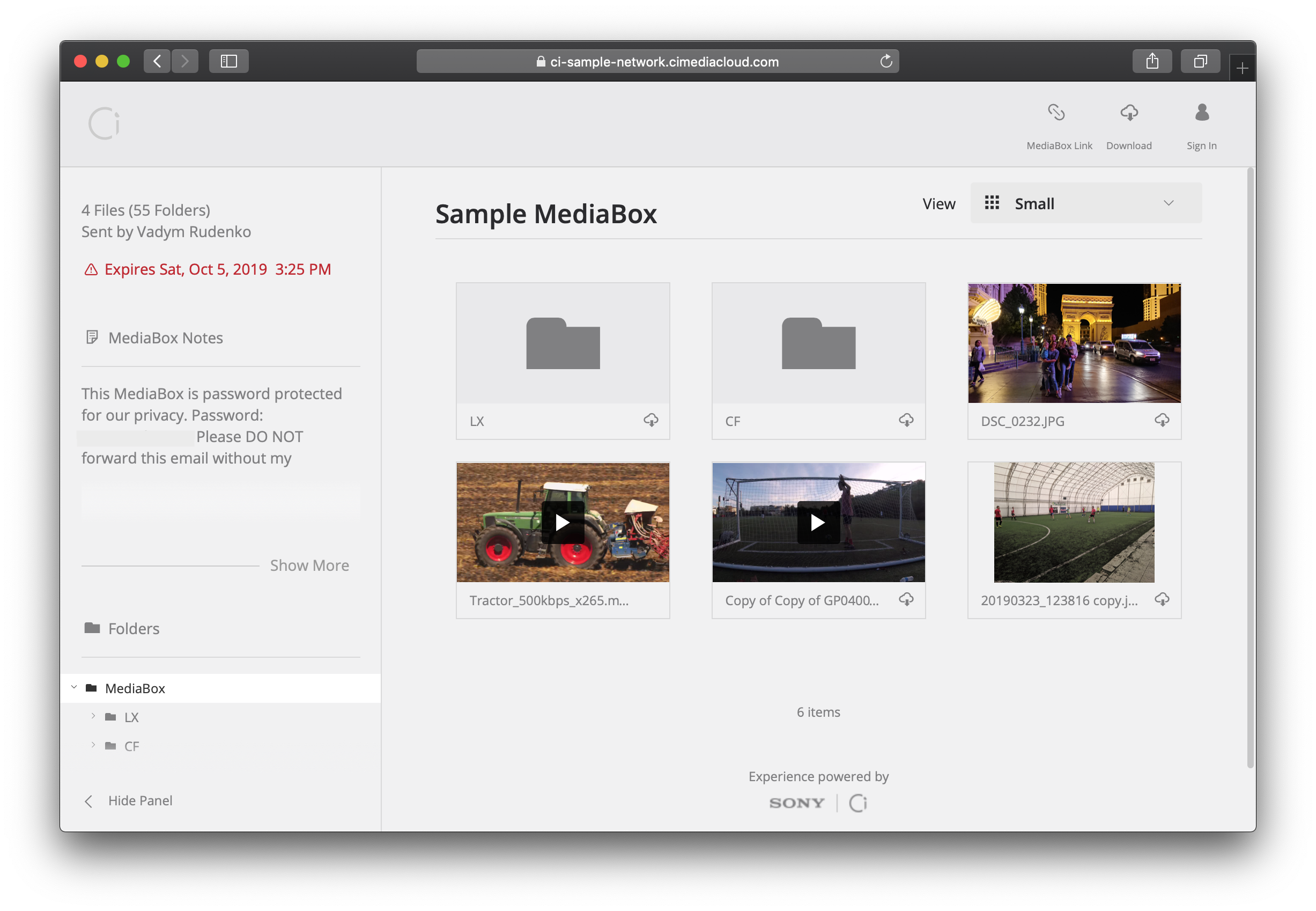Click Show More in notes panel

[x=310, y=565]
